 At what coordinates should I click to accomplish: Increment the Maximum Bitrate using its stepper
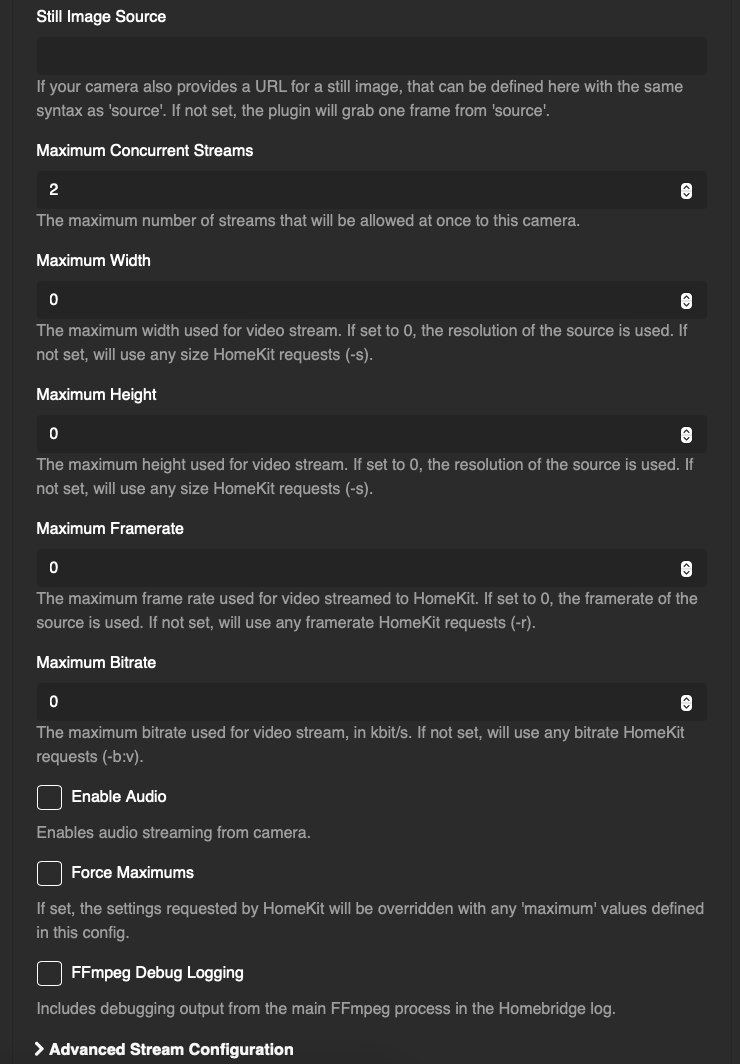click(686, 698)
